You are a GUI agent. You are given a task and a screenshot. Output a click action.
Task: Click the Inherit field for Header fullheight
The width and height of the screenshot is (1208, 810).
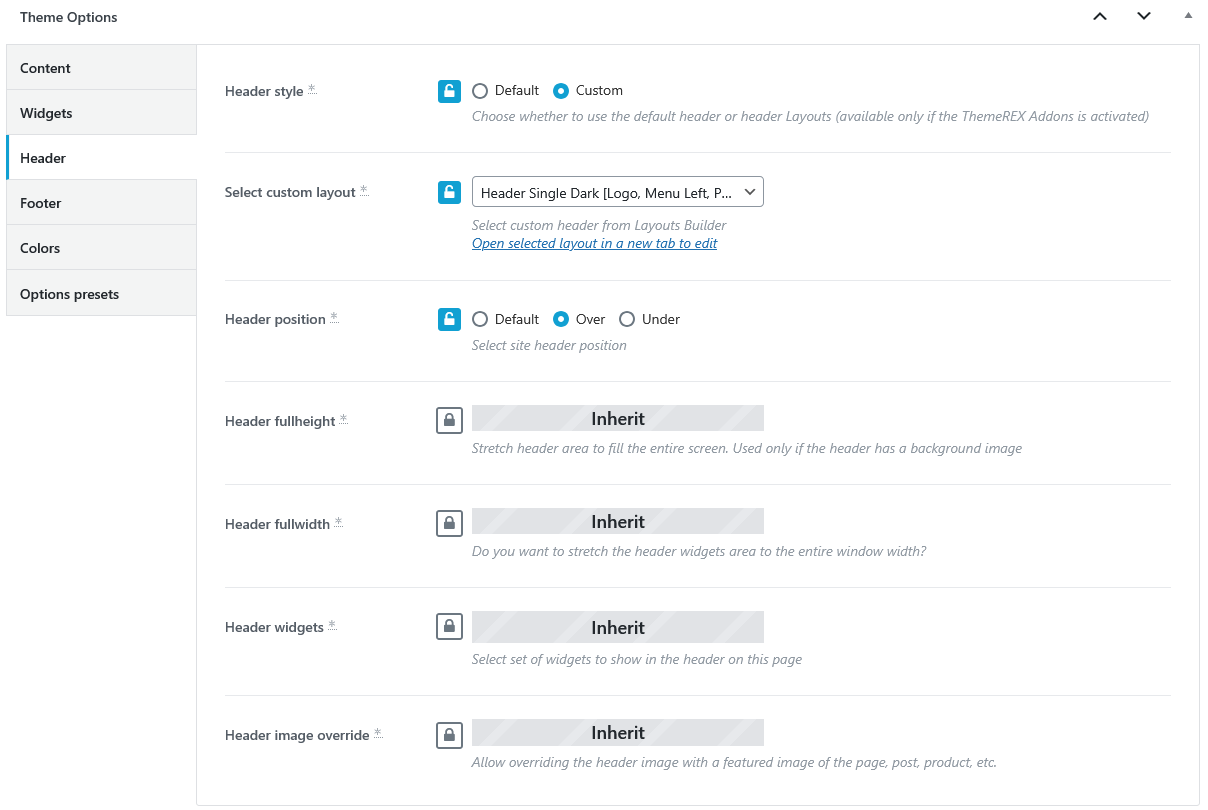pyautogui.click(x=618, y=419)
